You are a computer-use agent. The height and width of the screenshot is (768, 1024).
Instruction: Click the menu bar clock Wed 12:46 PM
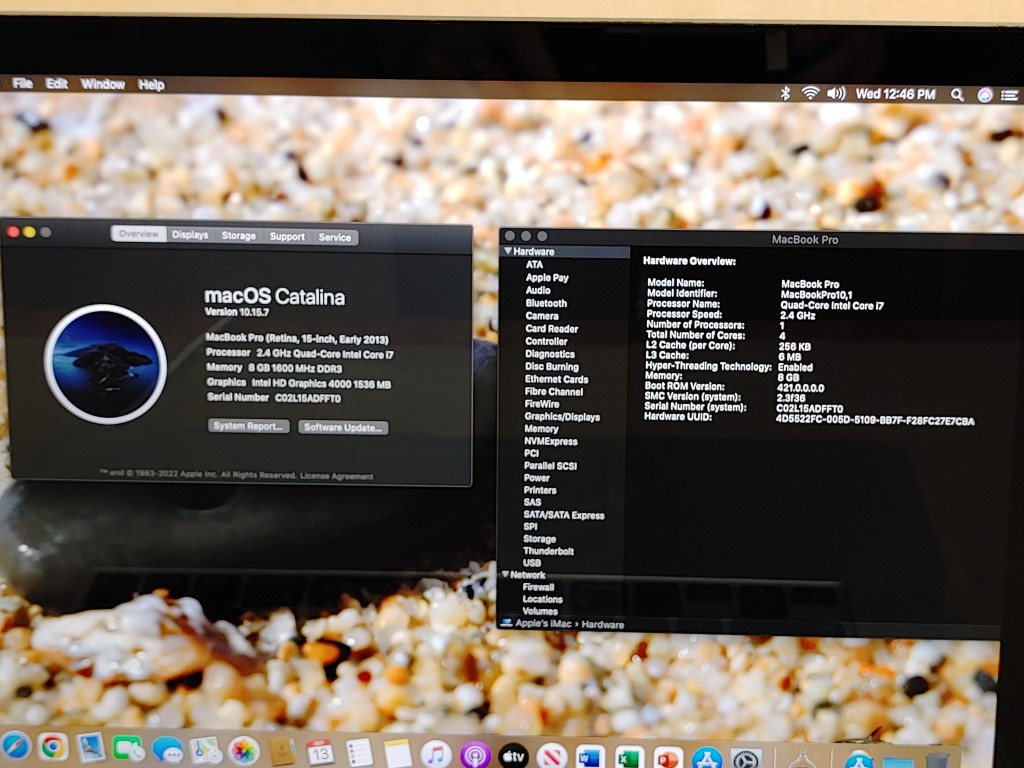pyautogui.click(x=895, y=95)
